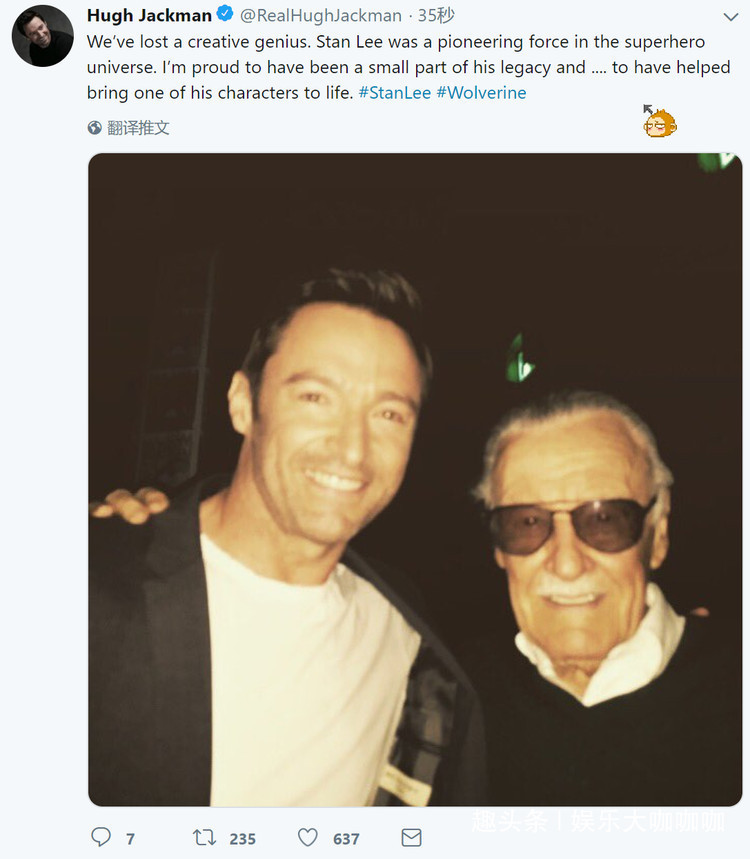This screenshot has width=750, height=859.
Task: Click the retweet count 235
Action: tap(243, 838)
